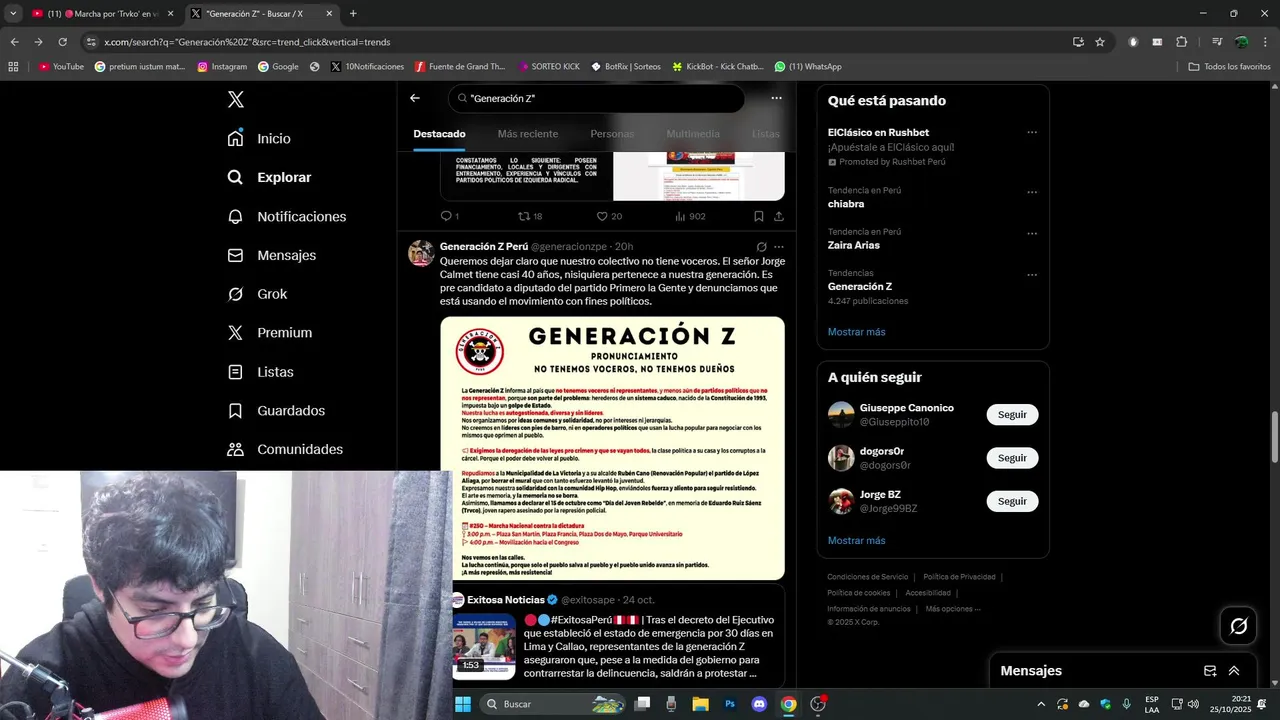
Task: Bookmark this page with the star icon
Action: pos(1100,42)
